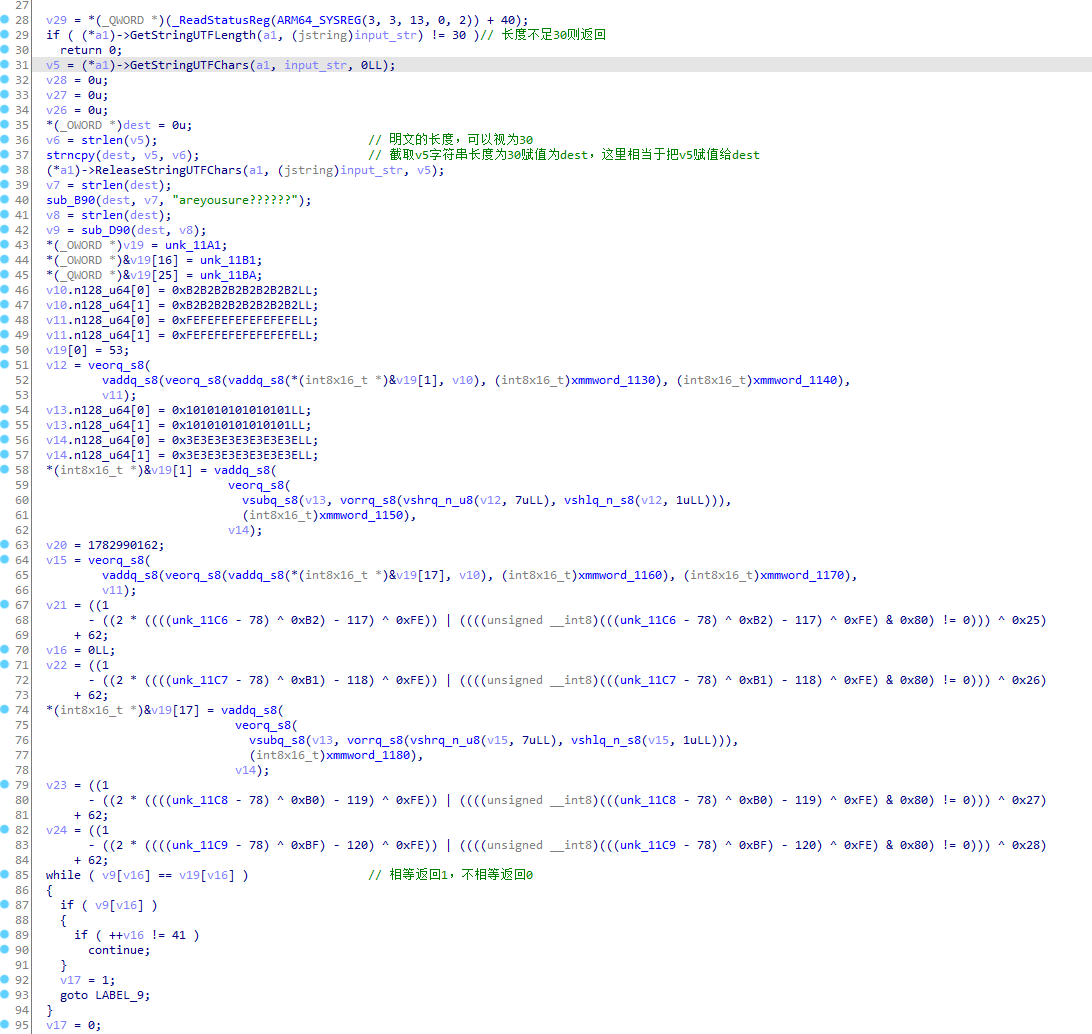Click the gutter dot beside line 40
Image resolution: width=1092 pixels, height=1034 pixels.
tap(5, 200)
